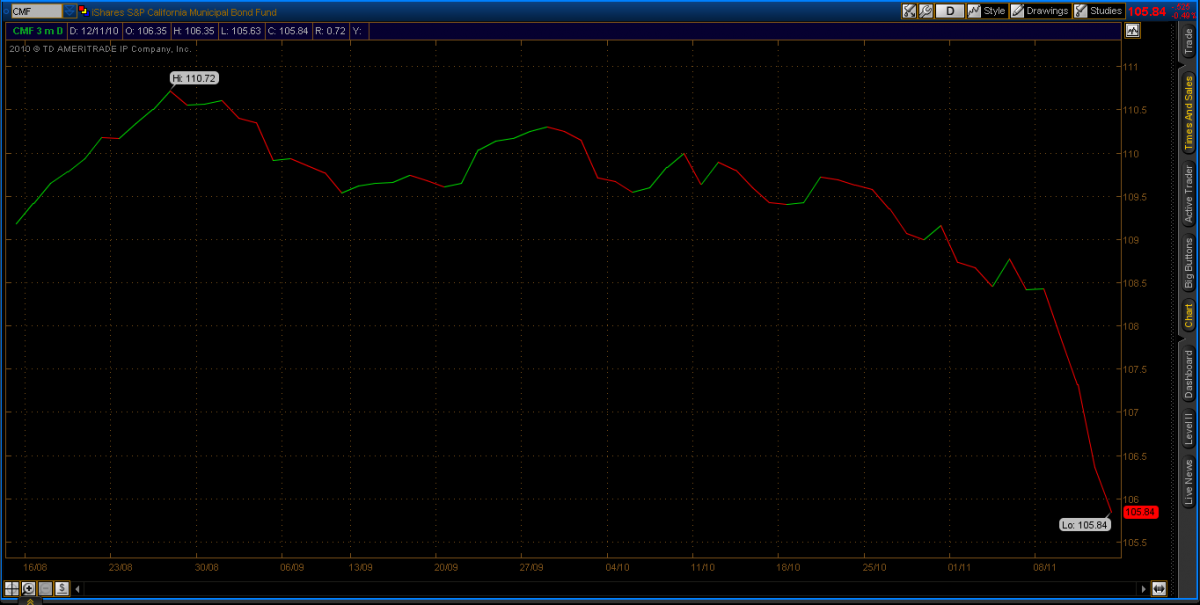1200x605 pixels.
Task: Click the last price 105.84 in title bar
Action: [1146, 11]
